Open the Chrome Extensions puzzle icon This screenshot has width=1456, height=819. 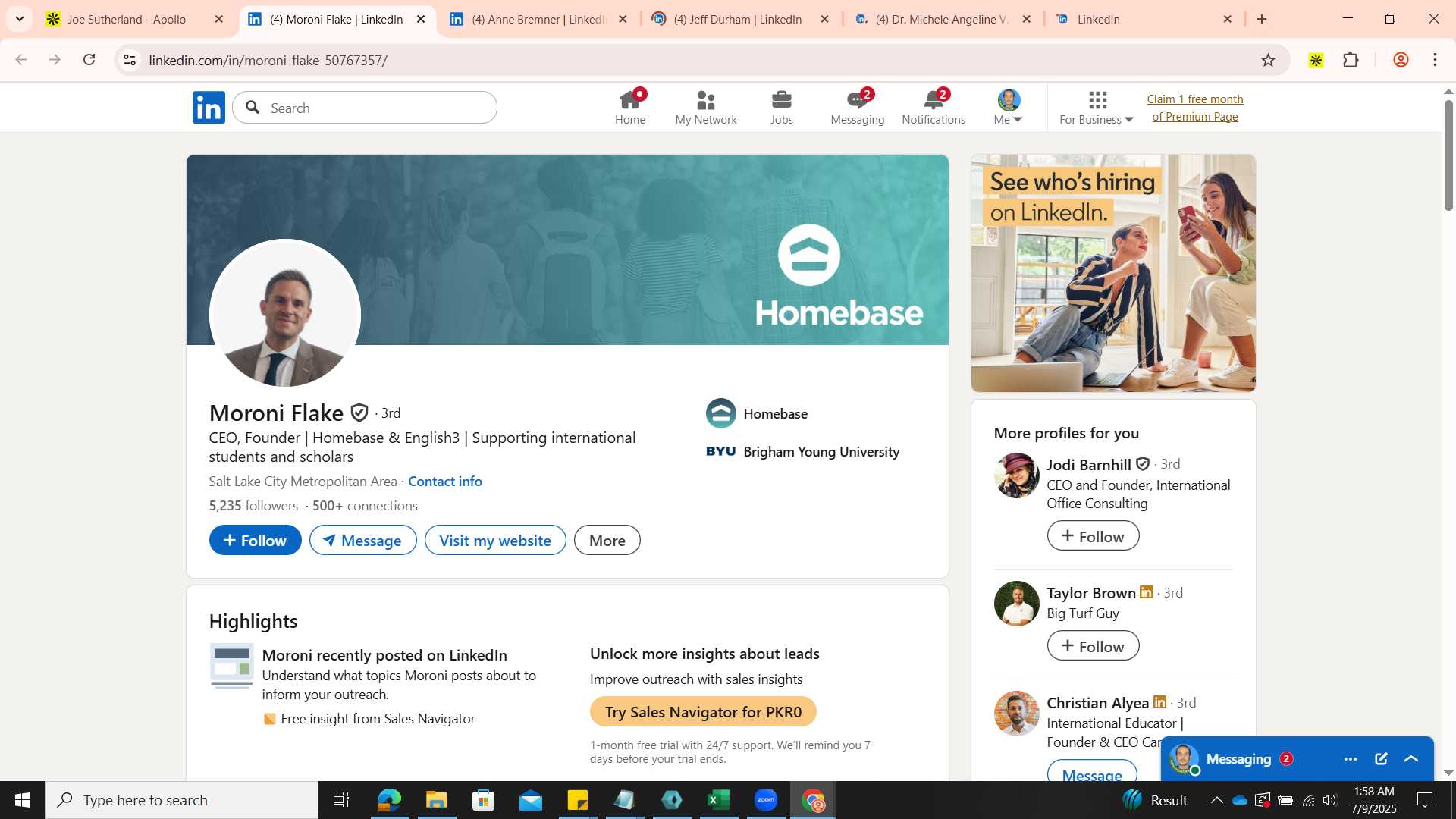tap(1351, 60)
